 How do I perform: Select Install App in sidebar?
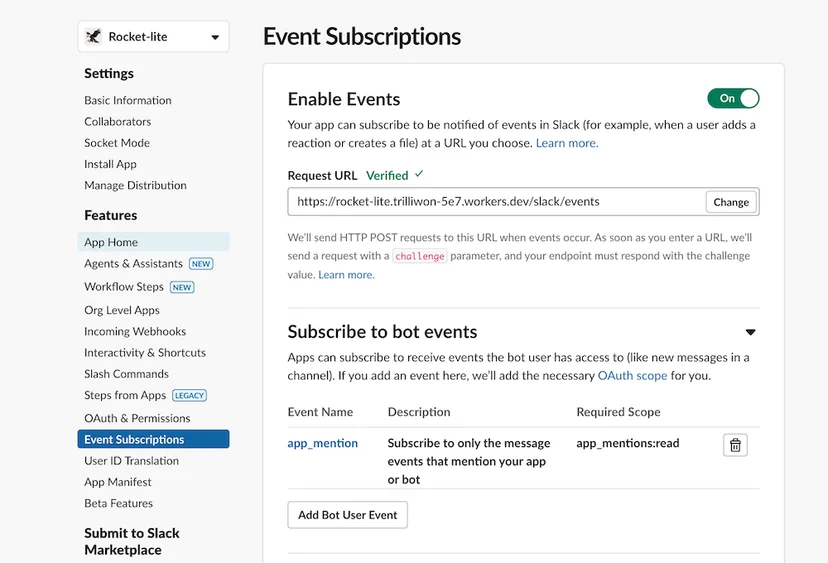click(110, 164)
